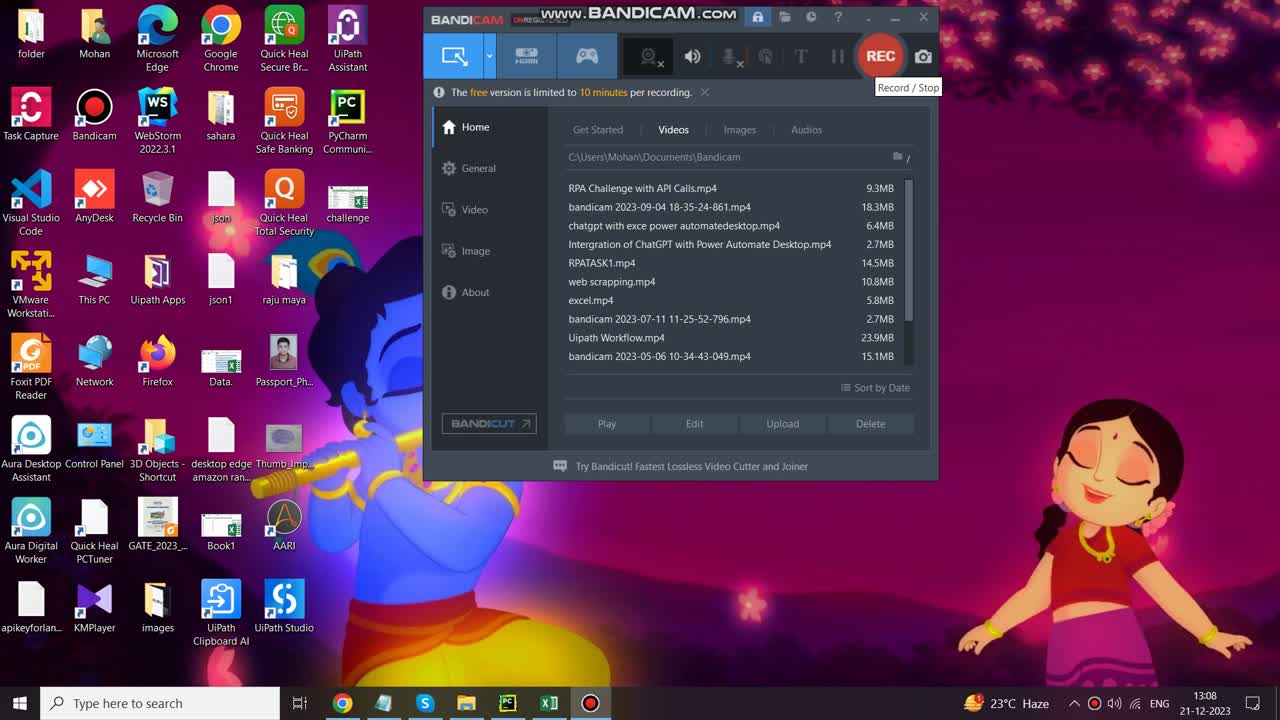Select game recording mode gamepad icon

pyautogui.click(x=587, y=56)
